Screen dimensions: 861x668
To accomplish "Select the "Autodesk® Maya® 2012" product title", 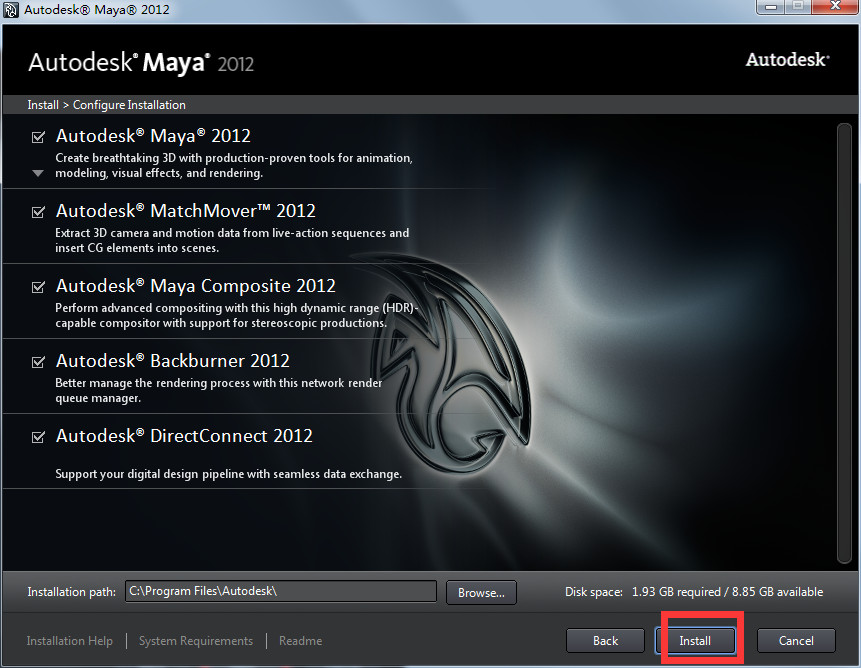I will pyautogui.click(x=153, y=136).
